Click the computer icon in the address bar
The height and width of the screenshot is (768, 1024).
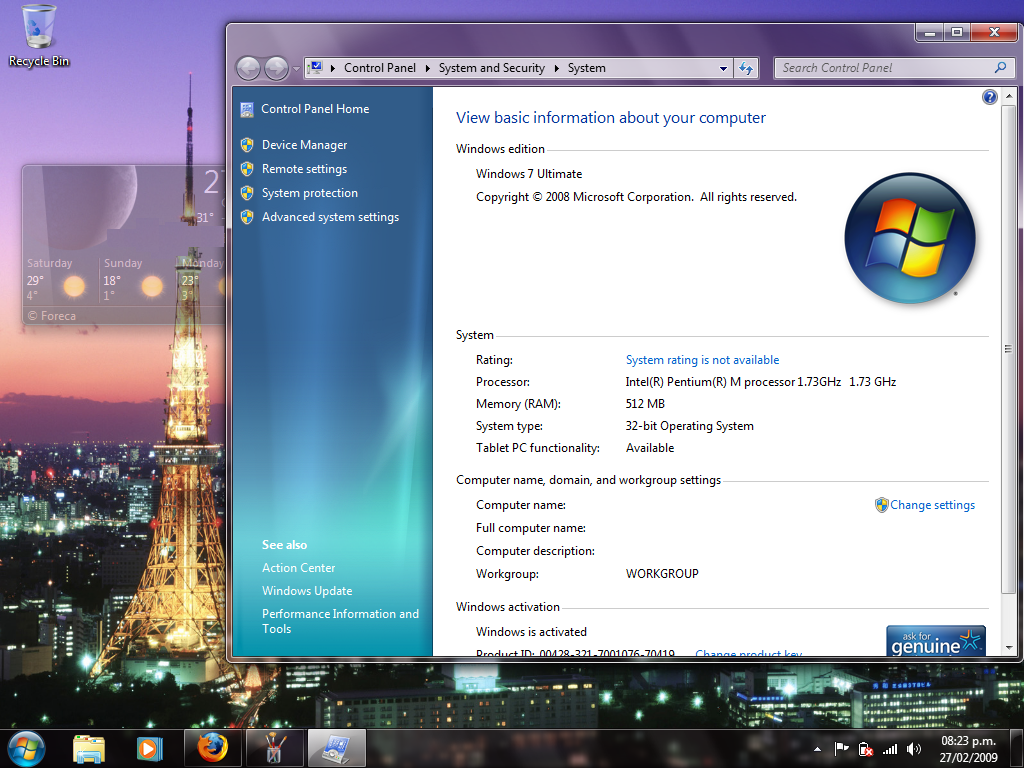click(x=316, y=68)
